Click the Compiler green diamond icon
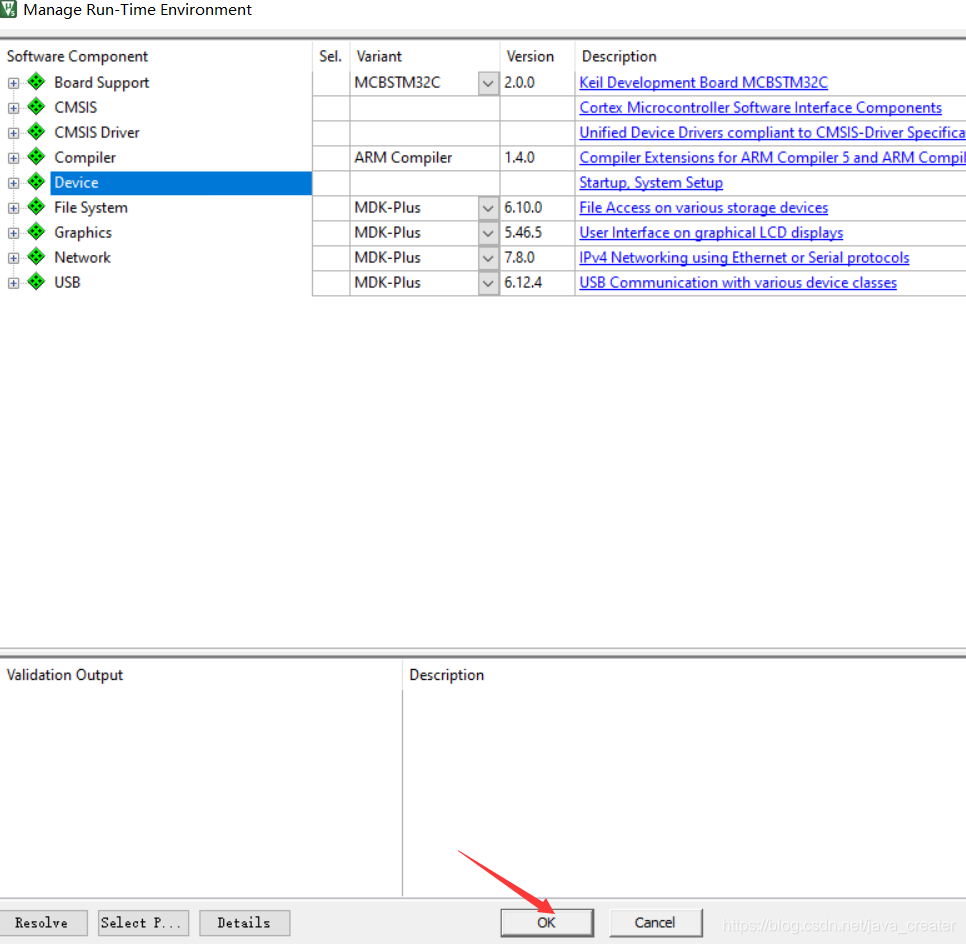The image size is (966, 944). tap(36, 157)
